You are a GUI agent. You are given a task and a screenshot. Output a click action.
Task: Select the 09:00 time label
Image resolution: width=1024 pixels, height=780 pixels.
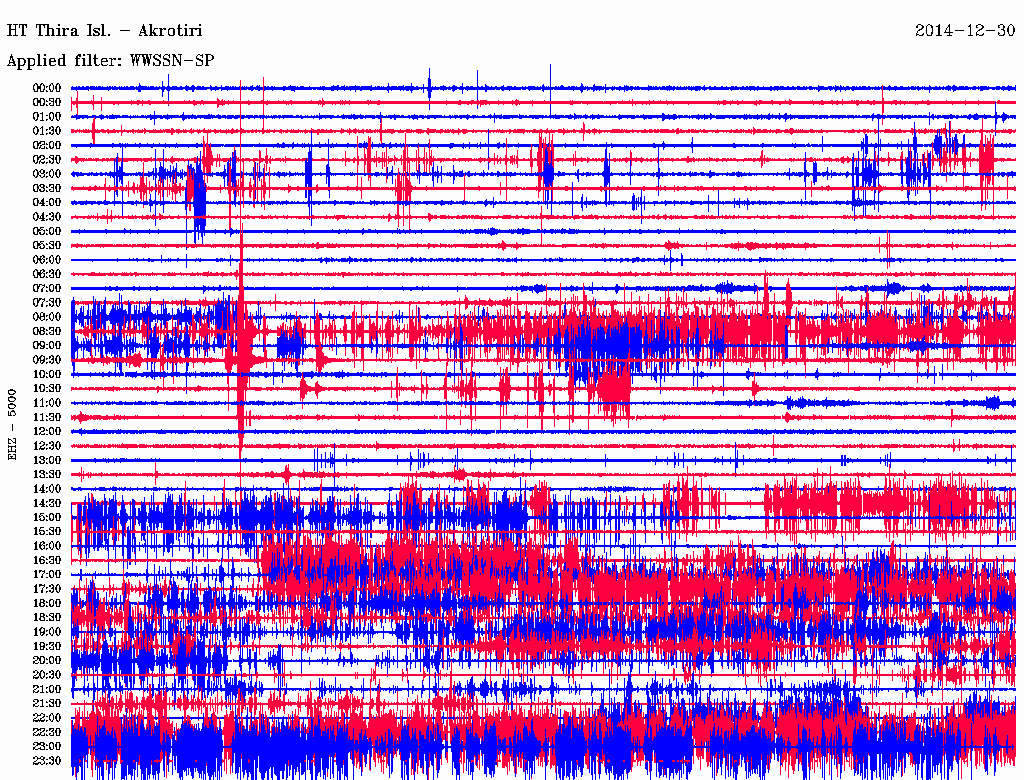coord(47,346)
